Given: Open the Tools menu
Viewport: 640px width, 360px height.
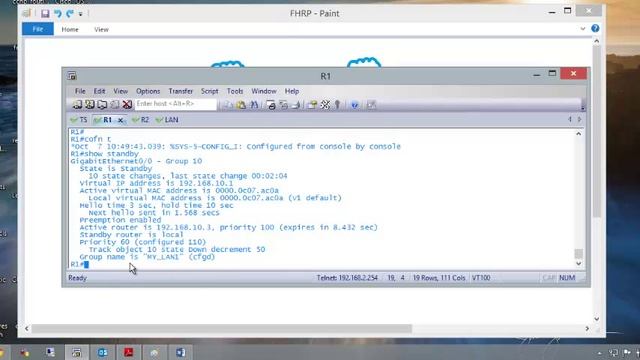Looking at the screenshot, I should point(235,91).
